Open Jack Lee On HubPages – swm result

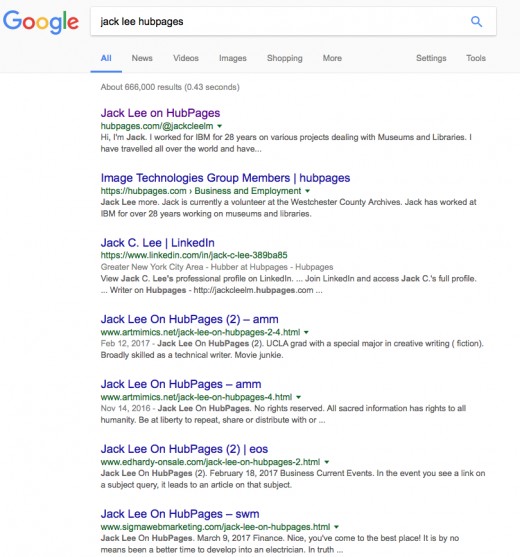tap(180, 514)
